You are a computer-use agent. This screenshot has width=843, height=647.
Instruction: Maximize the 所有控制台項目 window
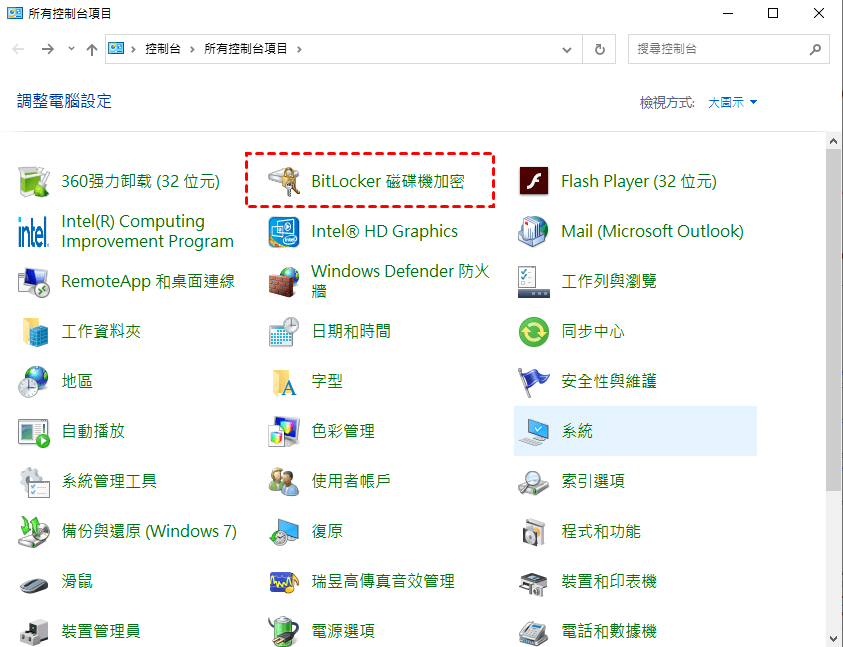(x=773, y=13)
